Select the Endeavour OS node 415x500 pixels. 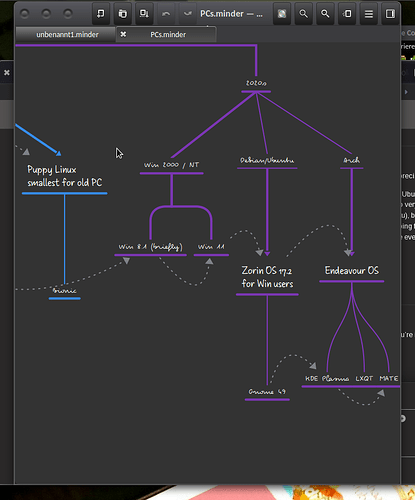(x=352, y=270)
